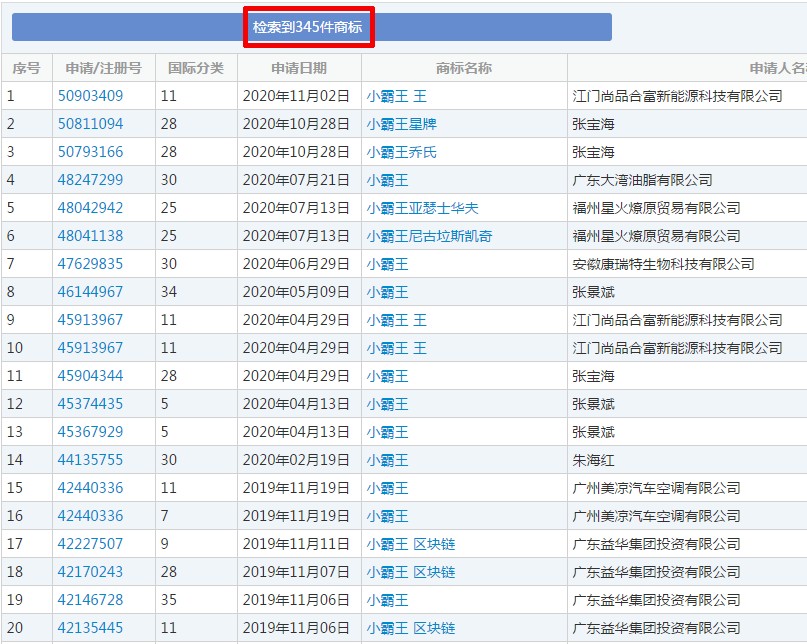Open trademark 小霸王尼古垃斯凯奇 link
807x644 pixels.
[x=429, y=236]
